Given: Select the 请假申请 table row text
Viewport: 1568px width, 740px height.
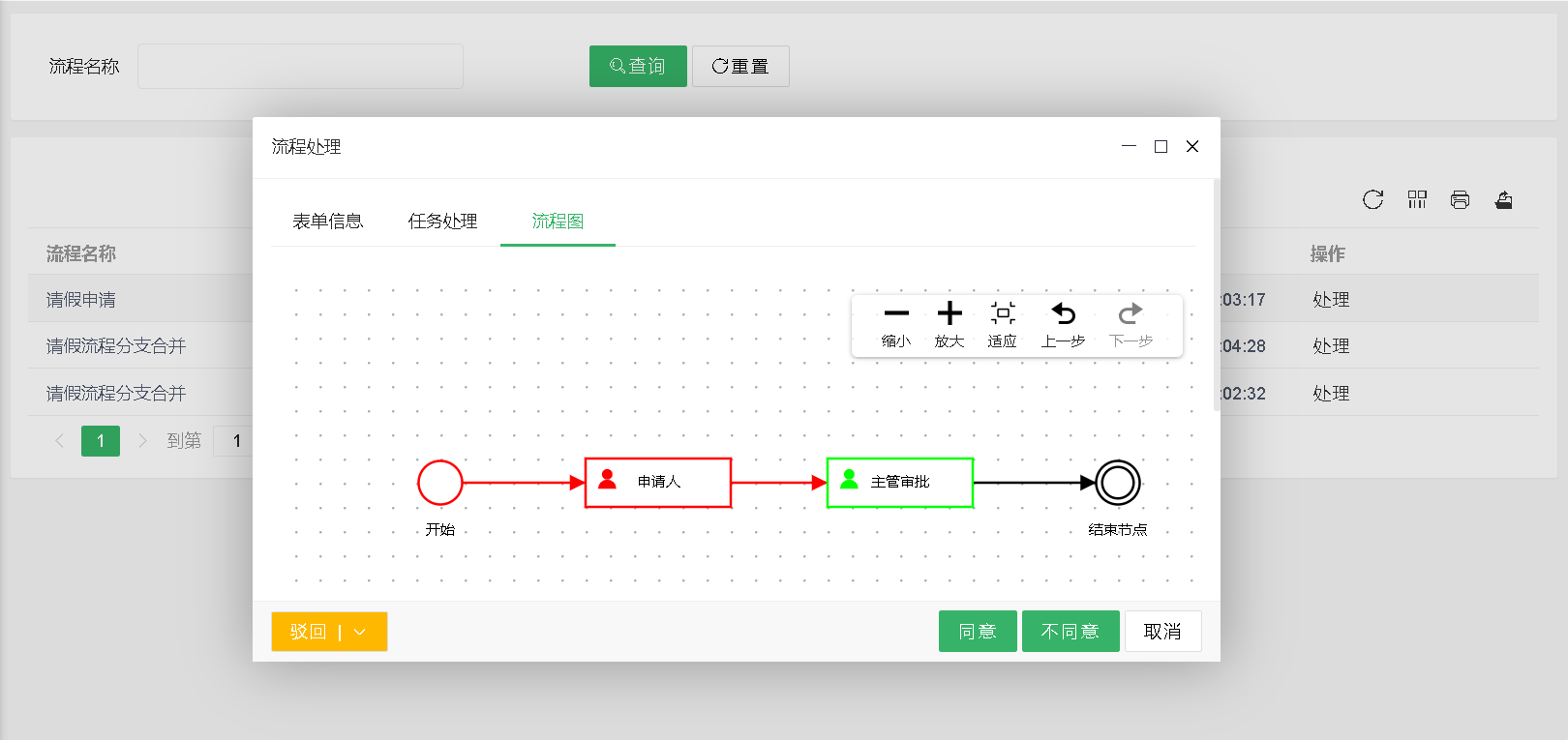Looking at the screenshot, I should [81, 300].
